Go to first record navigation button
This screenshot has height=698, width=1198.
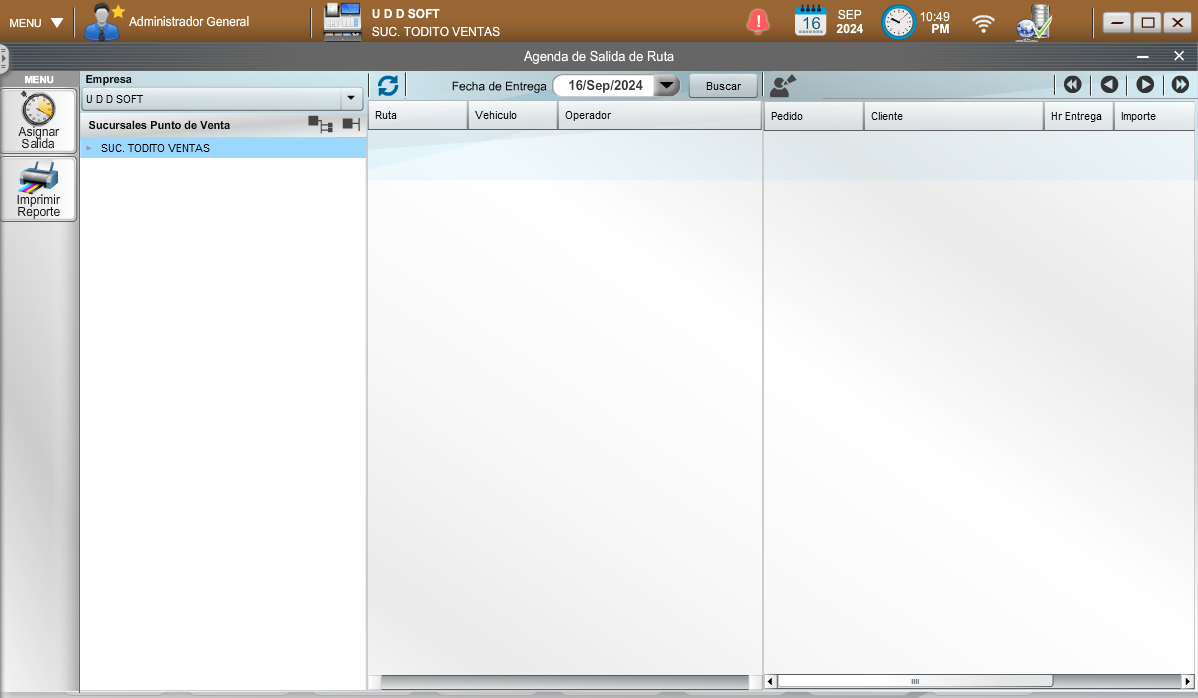point(1072,86)
